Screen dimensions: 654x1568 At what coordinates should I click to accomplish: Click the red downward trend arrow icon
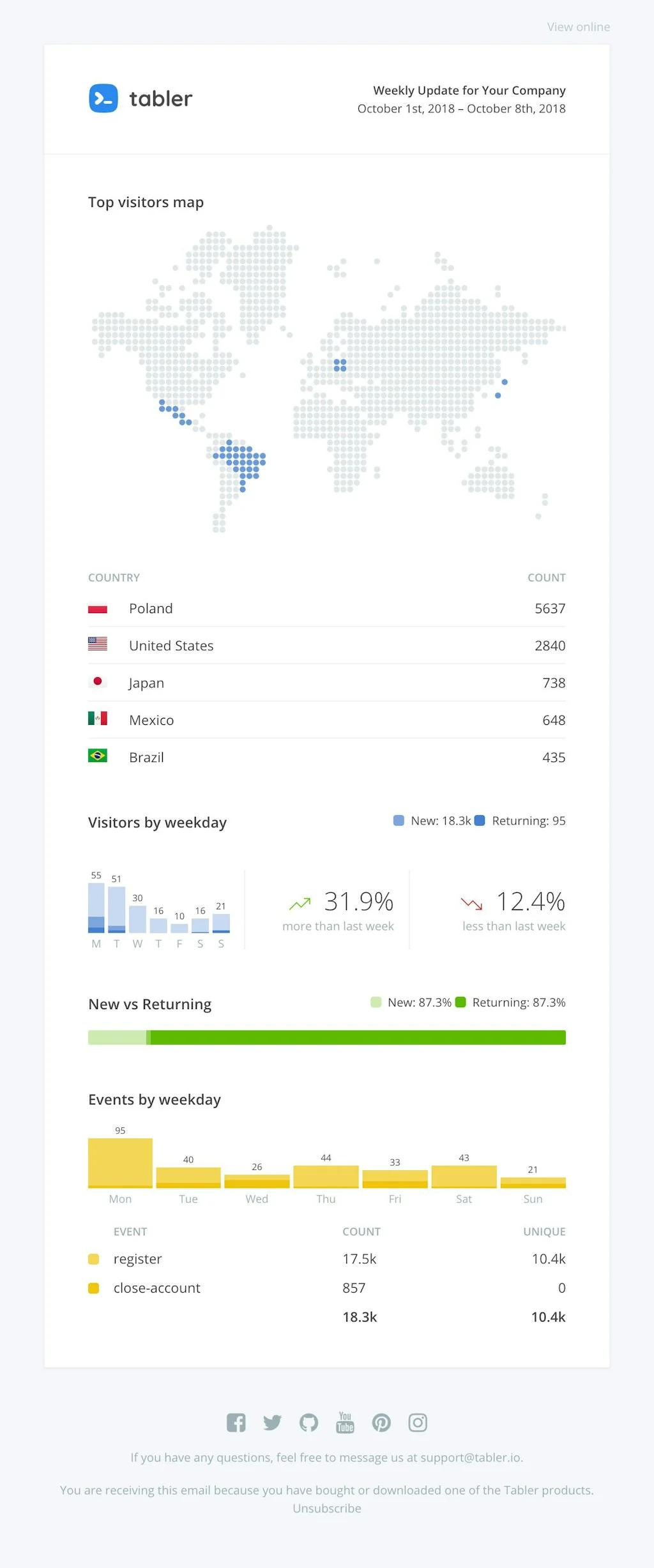(472, 903)
